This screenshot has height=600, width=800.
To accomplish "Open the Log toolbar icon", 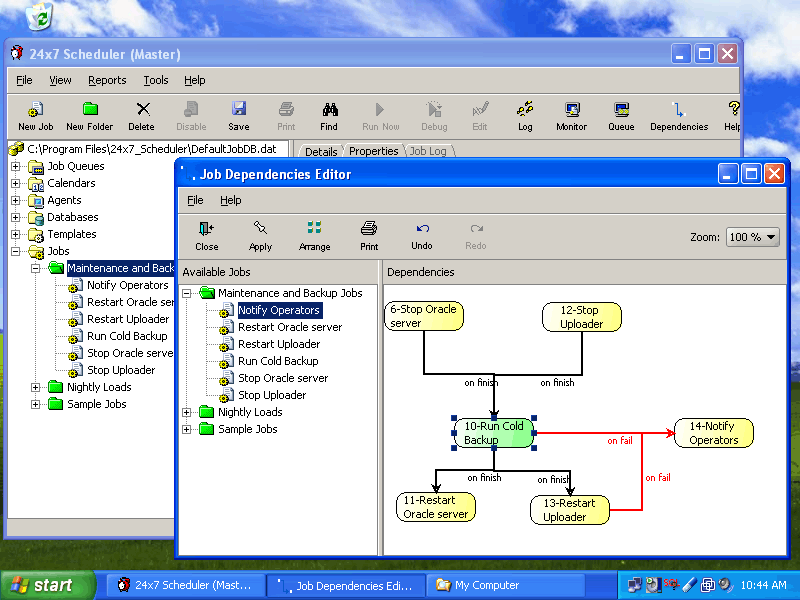I will [524, 109].
